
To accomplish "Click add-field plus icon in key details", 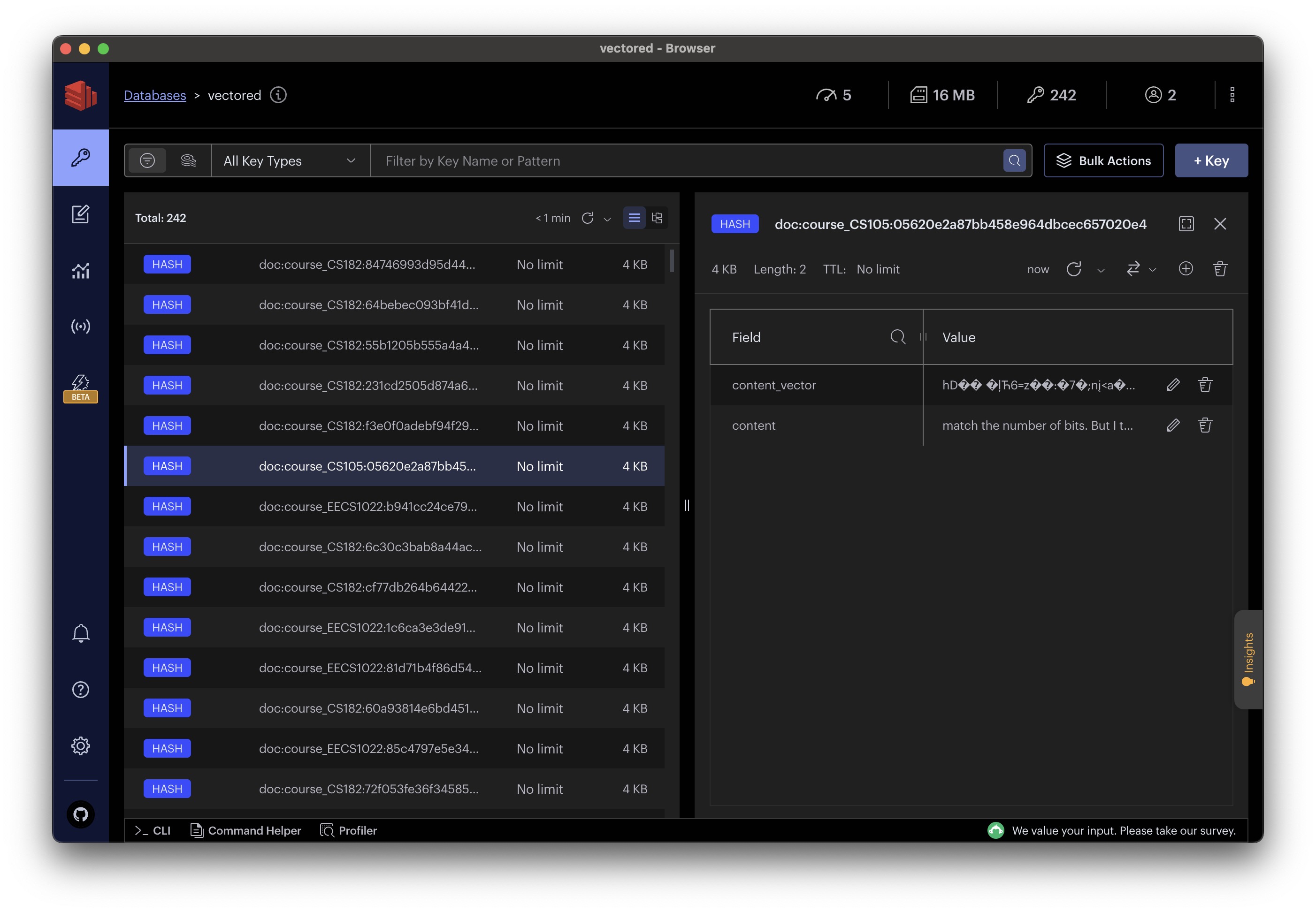I will (1185, 268).
